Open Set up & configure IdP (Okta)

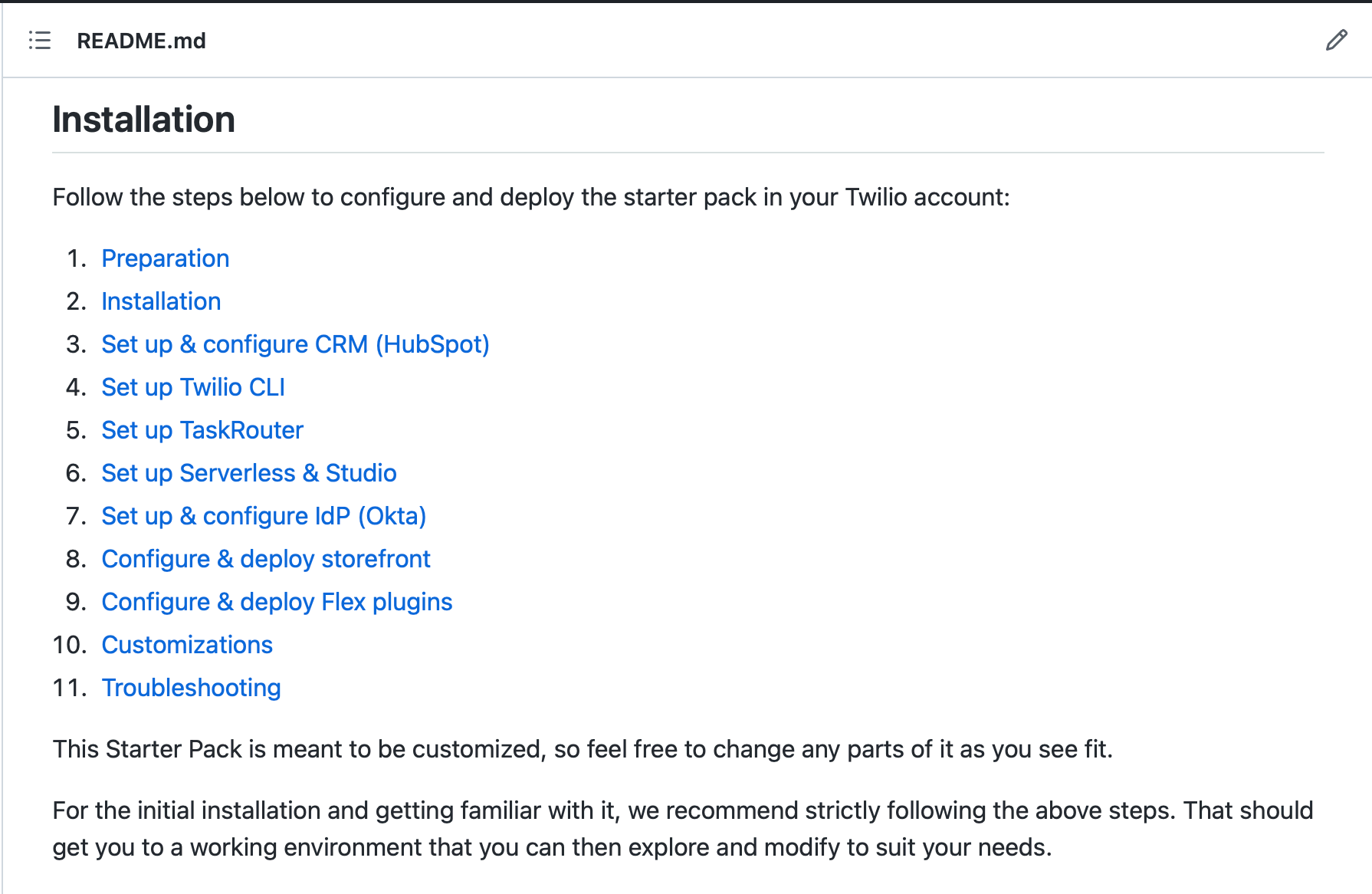264,516
